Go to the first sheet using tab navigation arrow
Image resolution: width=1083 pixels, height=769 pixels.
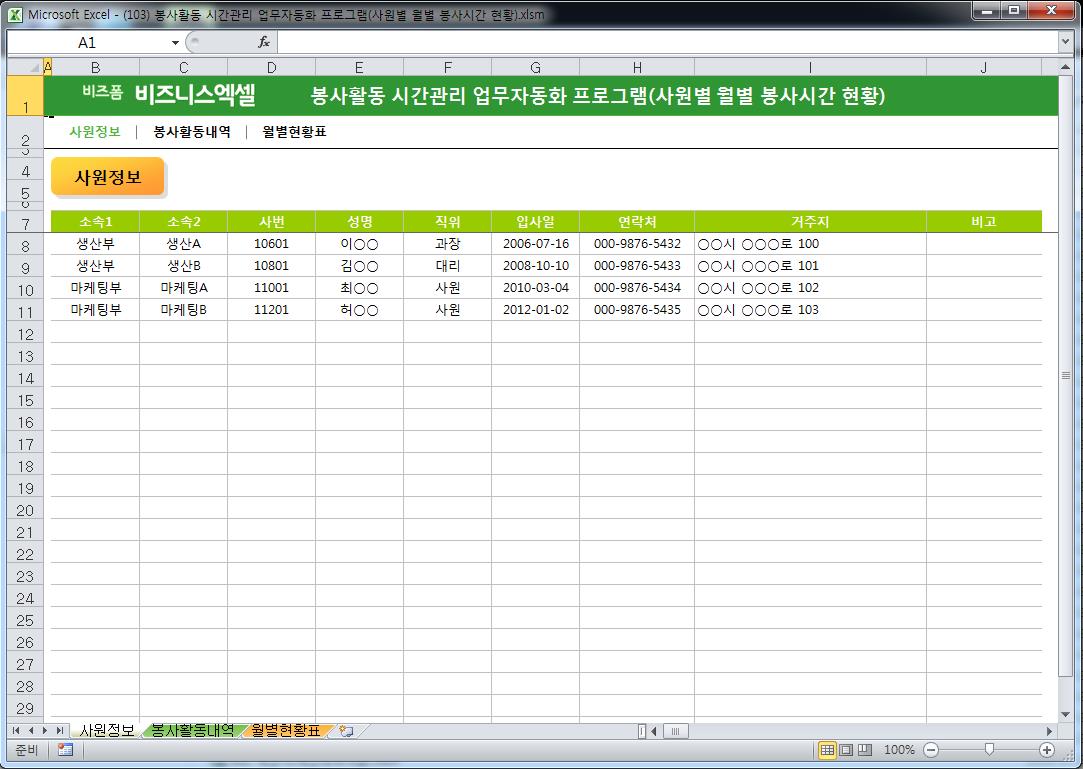16,731
